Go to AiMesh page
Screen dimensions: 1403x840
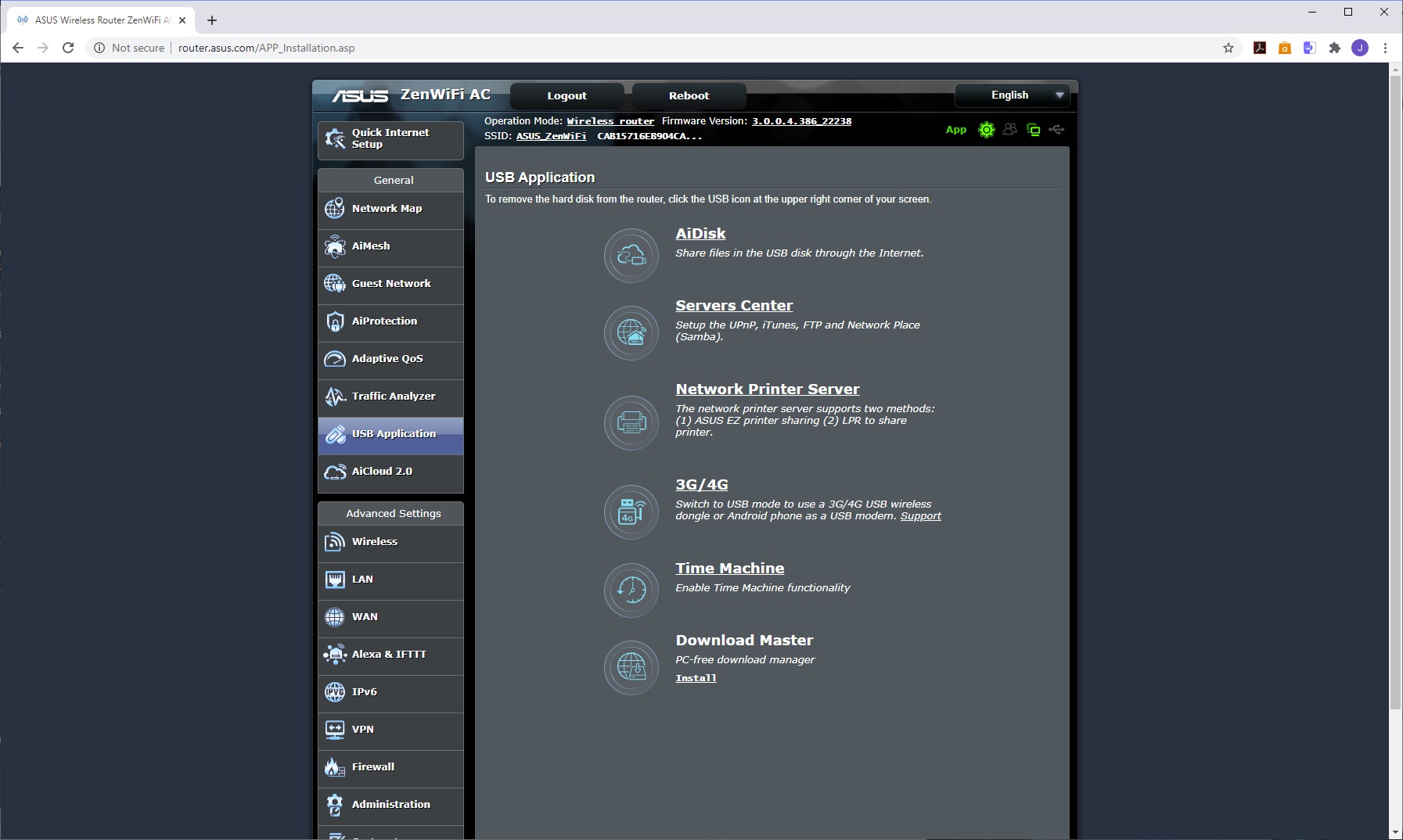390,246
